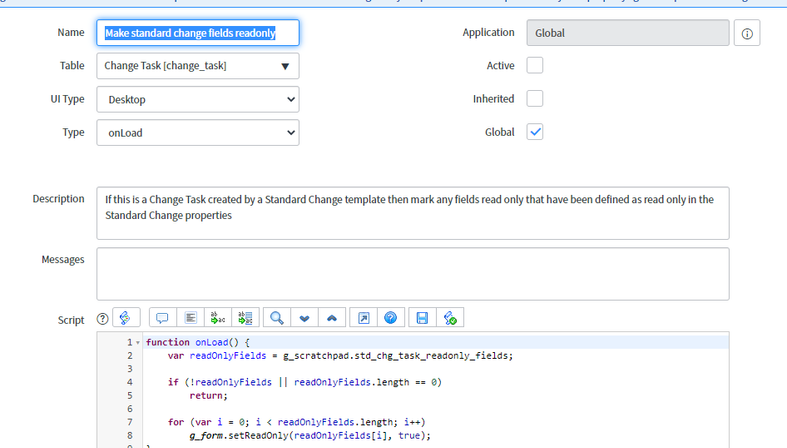The height and width of the screenshot is (448, 787).
Task: Click the Find Next down-arrow icon
Action: point(304,318)
